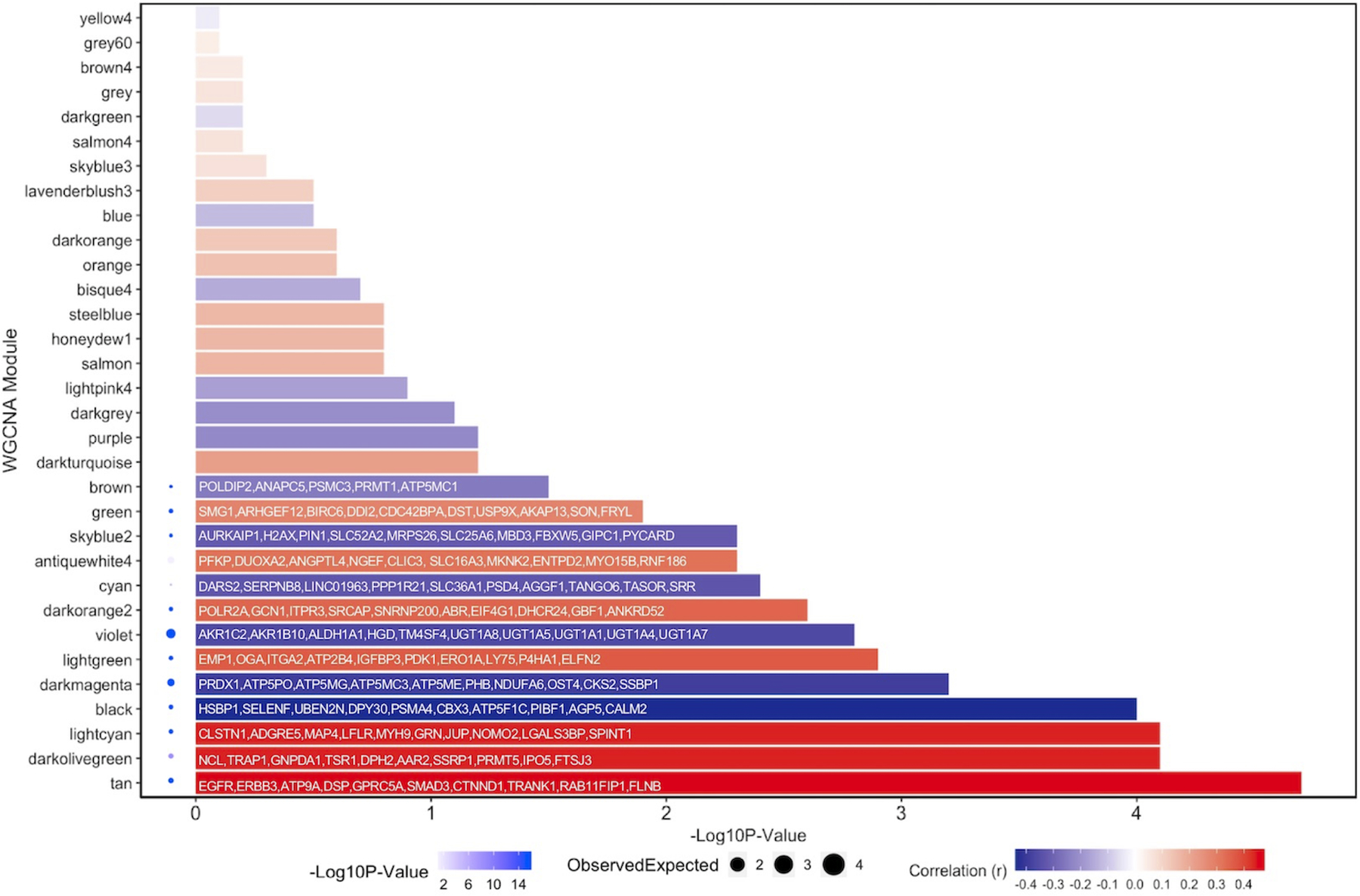Select the bisque4 module bar
Viewport: 1360px width, 896px height.
click(x=278, y=289)
